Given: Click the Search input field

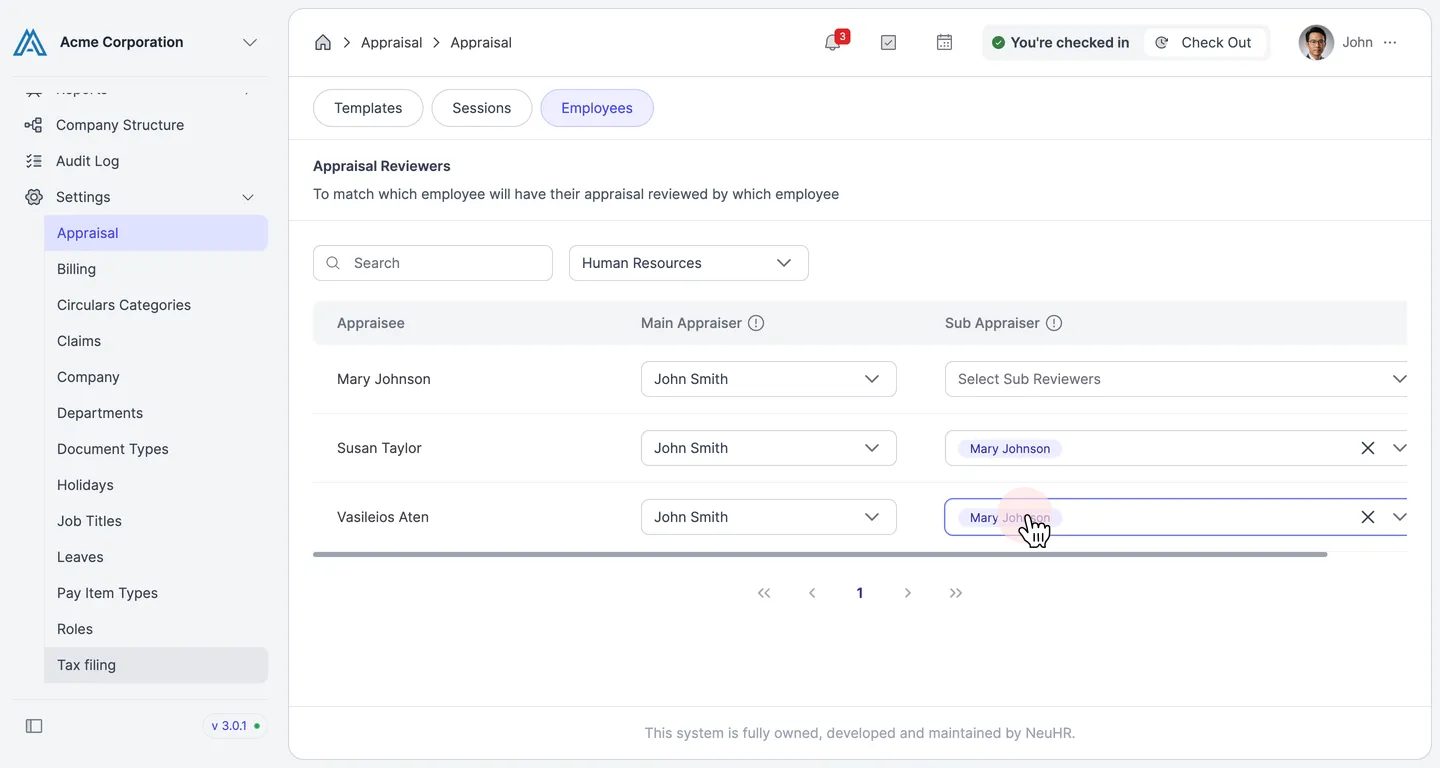Looking at the screenshot, I should 433,263.
